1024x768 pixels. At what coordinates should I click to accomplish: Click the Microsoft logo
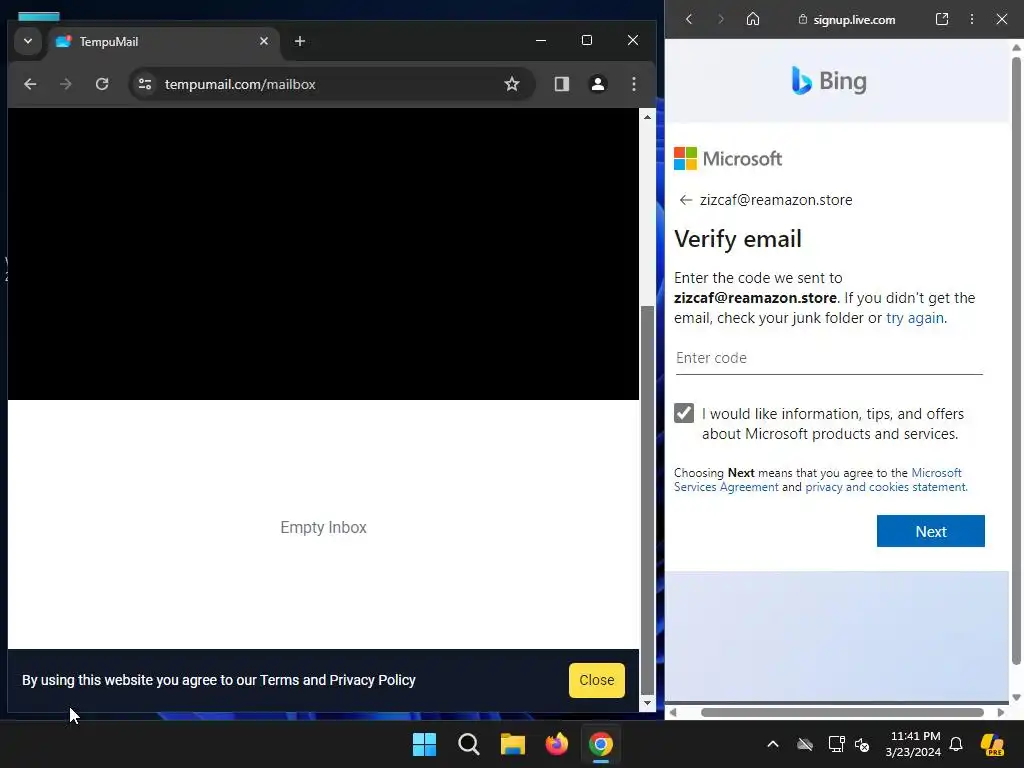click(x=728, y=159)
